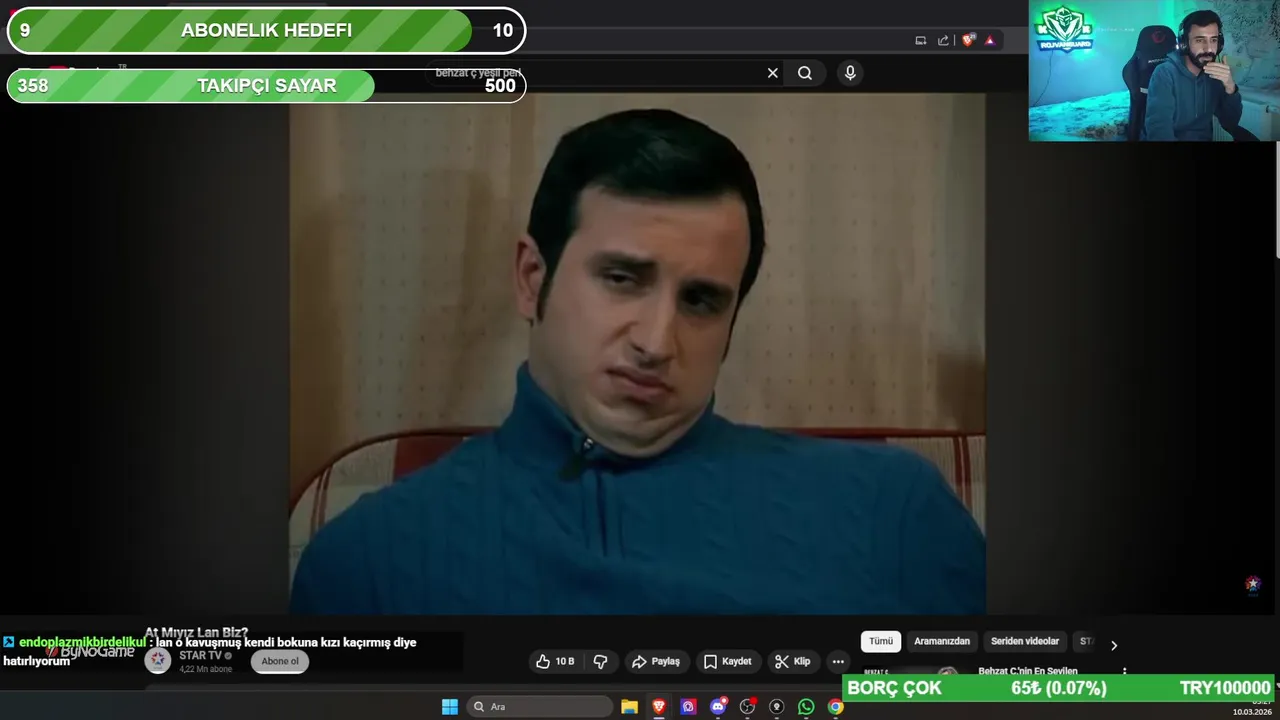Click the streamer webcam overlay
Image resolution: width=1280 pixels, height=720 pixels.
(1153, 70)
